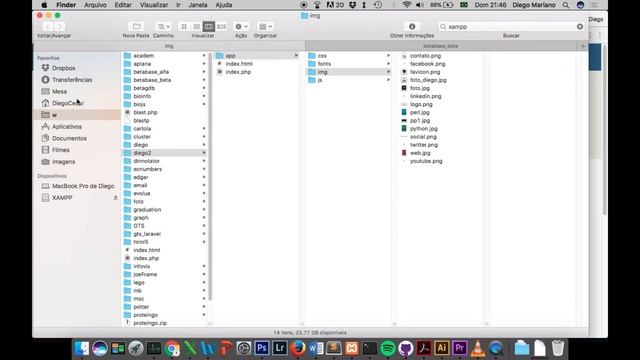Select MacBook Pro de Diego device

click(x=83, y=186)
